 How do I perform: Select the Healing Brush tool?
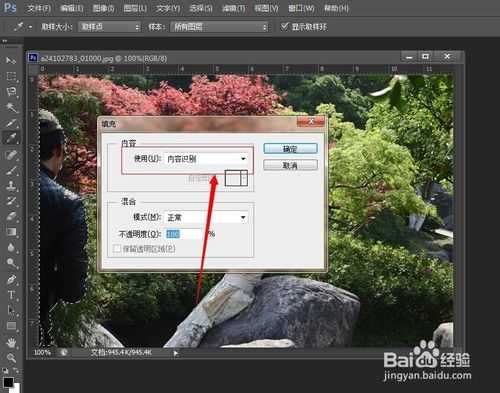click(x=12, y=155)
